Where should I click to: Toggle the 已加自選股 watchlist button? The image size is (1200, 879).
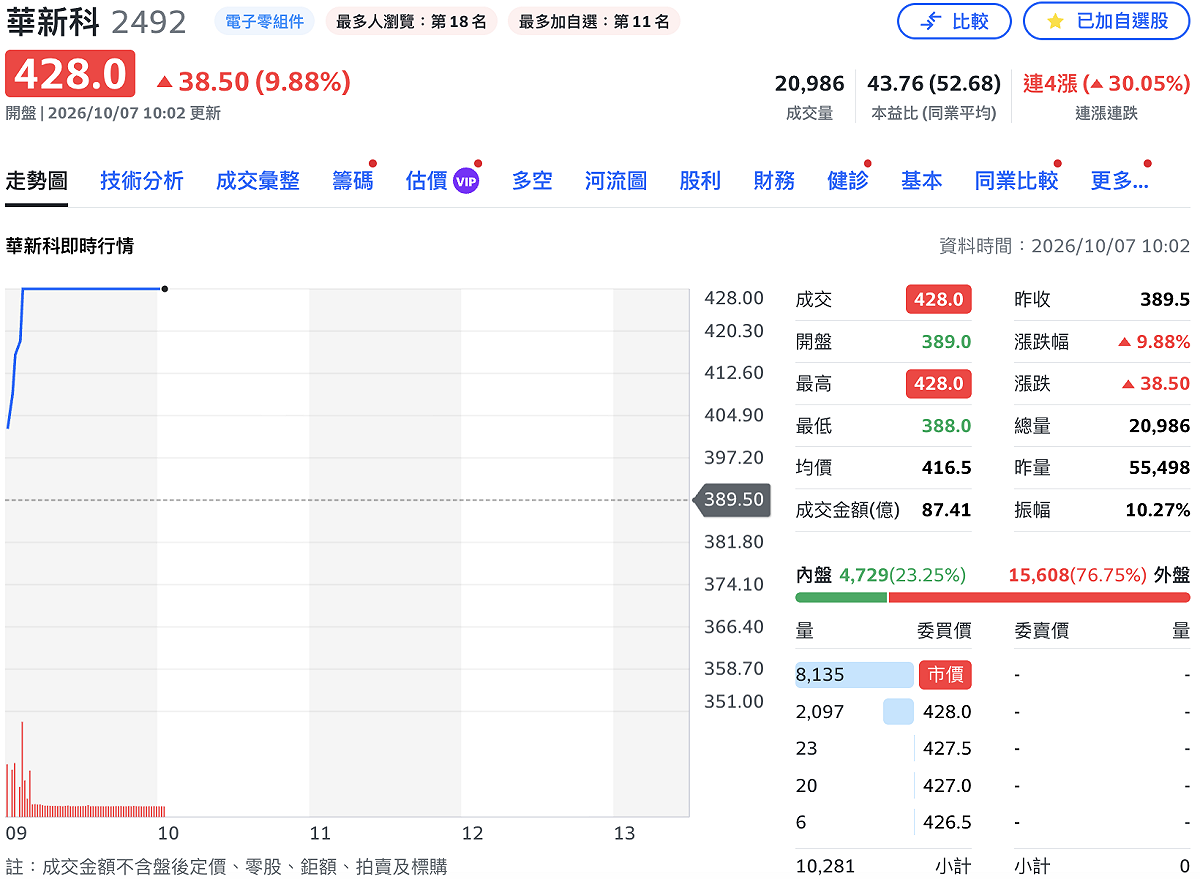1106,21
